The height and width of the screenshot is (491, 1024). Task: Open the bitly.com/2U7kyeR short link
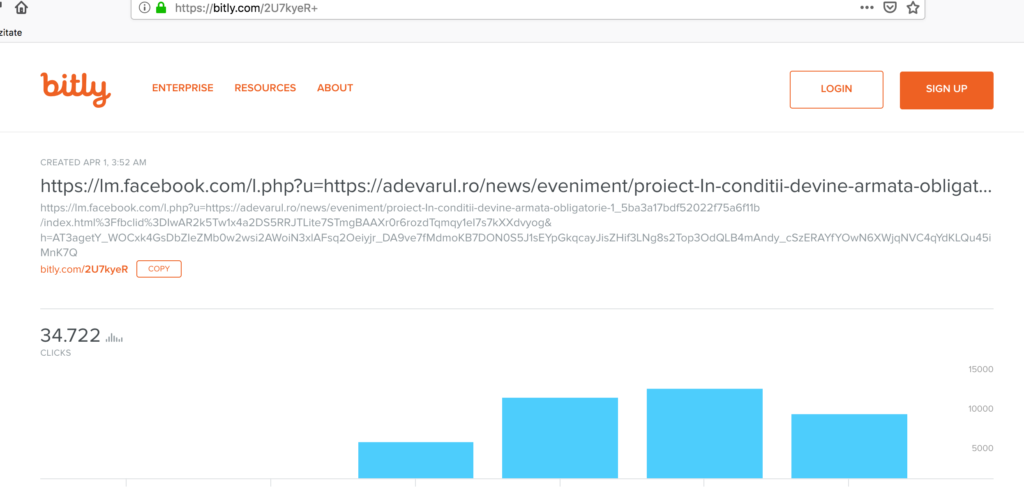[x=84, y=269]
